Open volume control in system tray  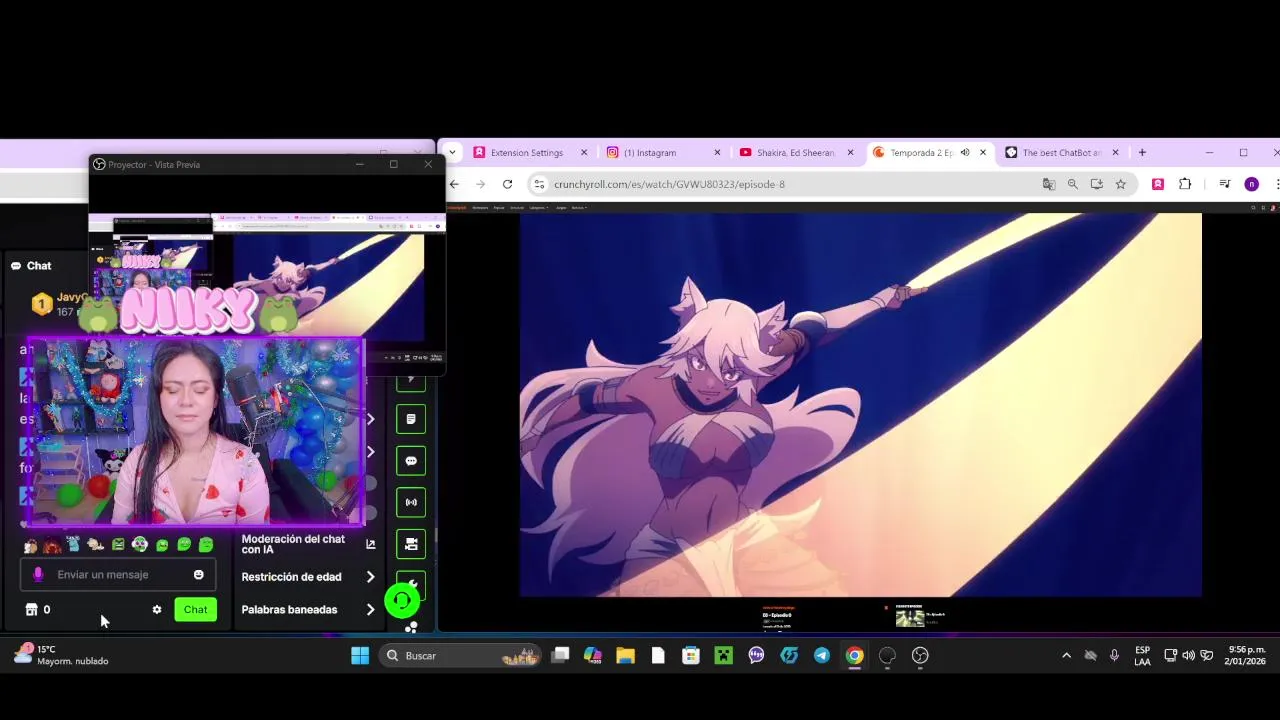coord(1188,656)
